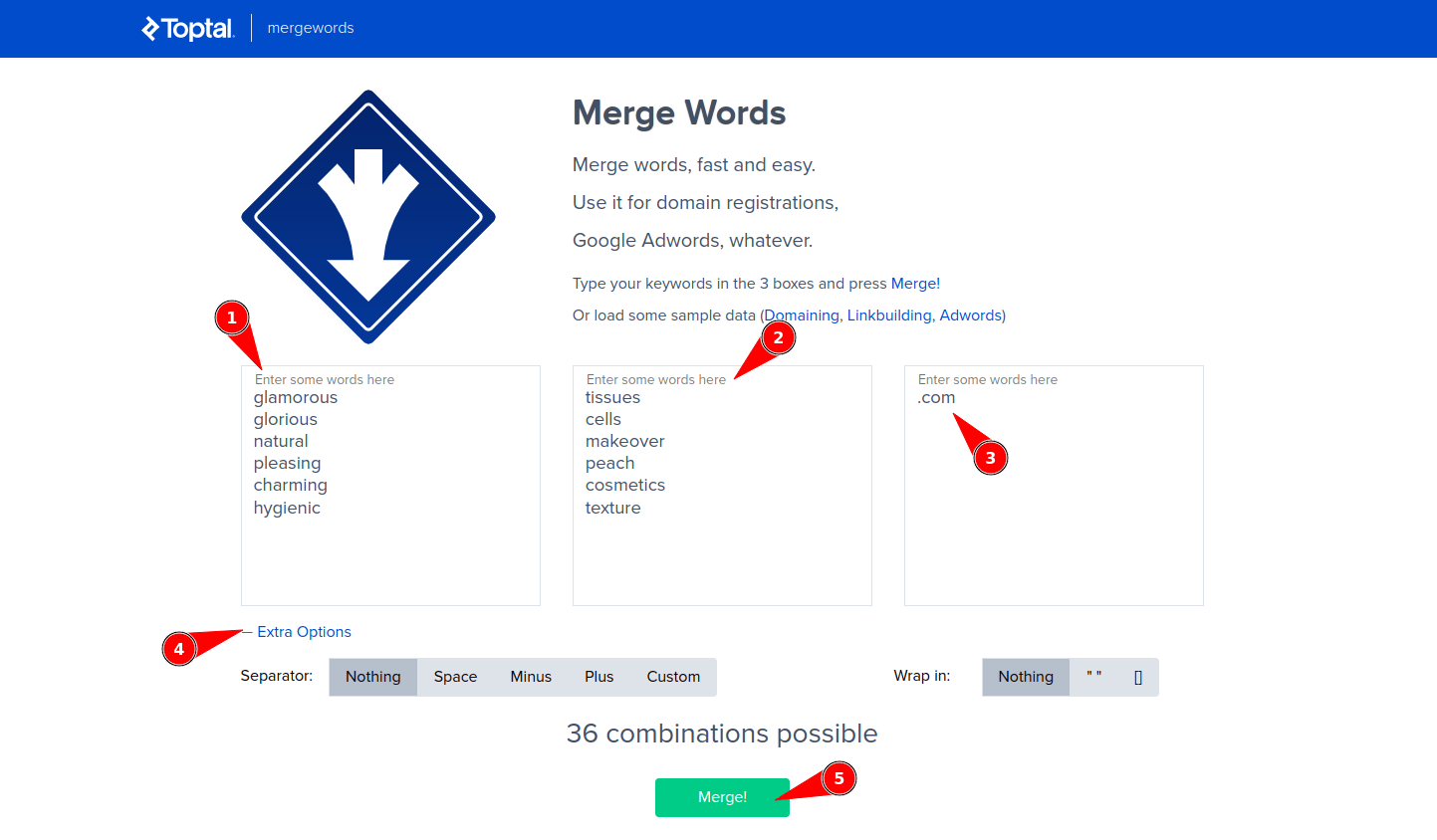
Task: Choose the square brackets wrap option
Action: pos(1138,677)
